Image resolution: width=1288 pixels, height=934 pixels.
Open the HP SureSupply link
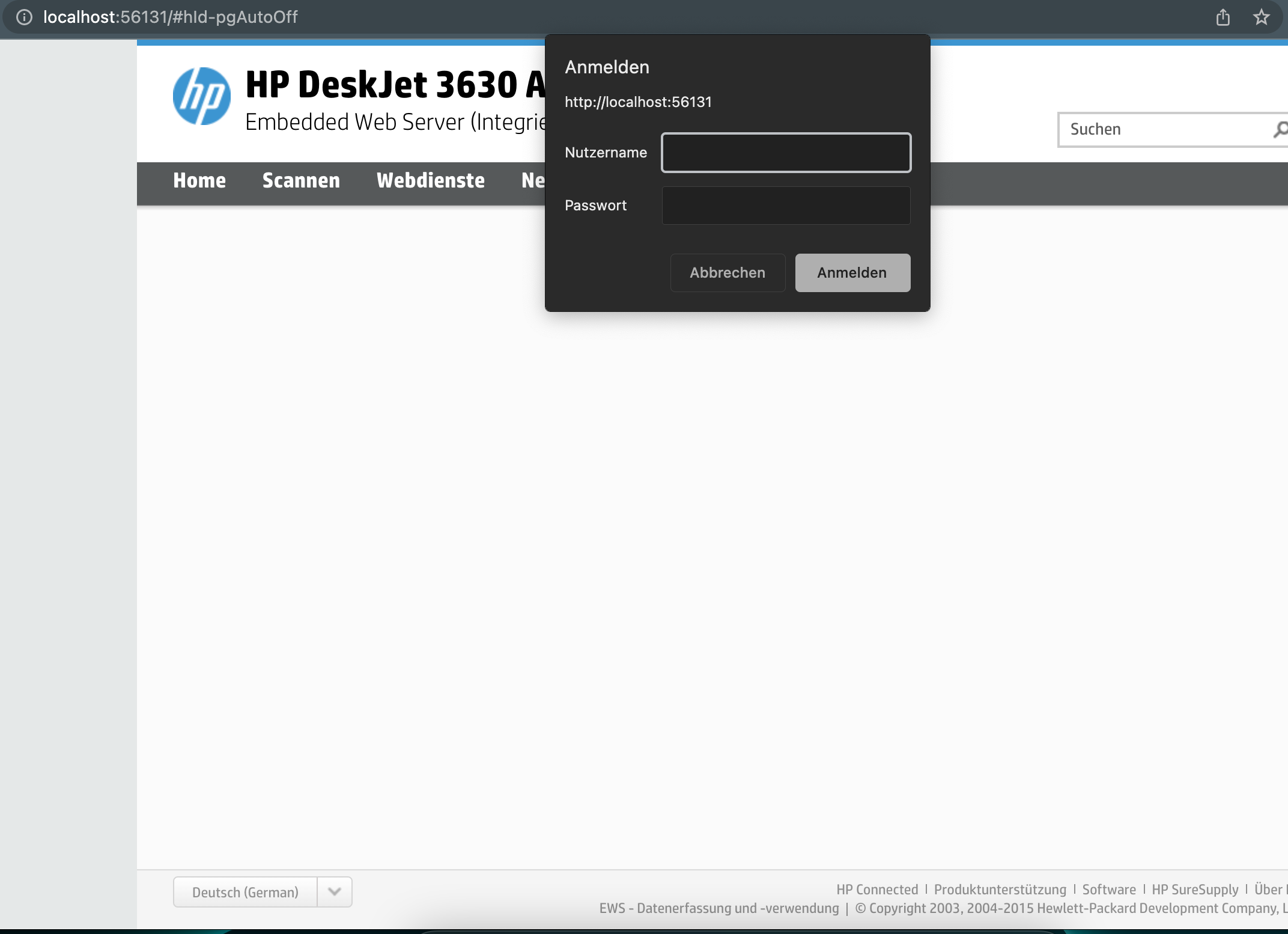(x=1194, y=890)
